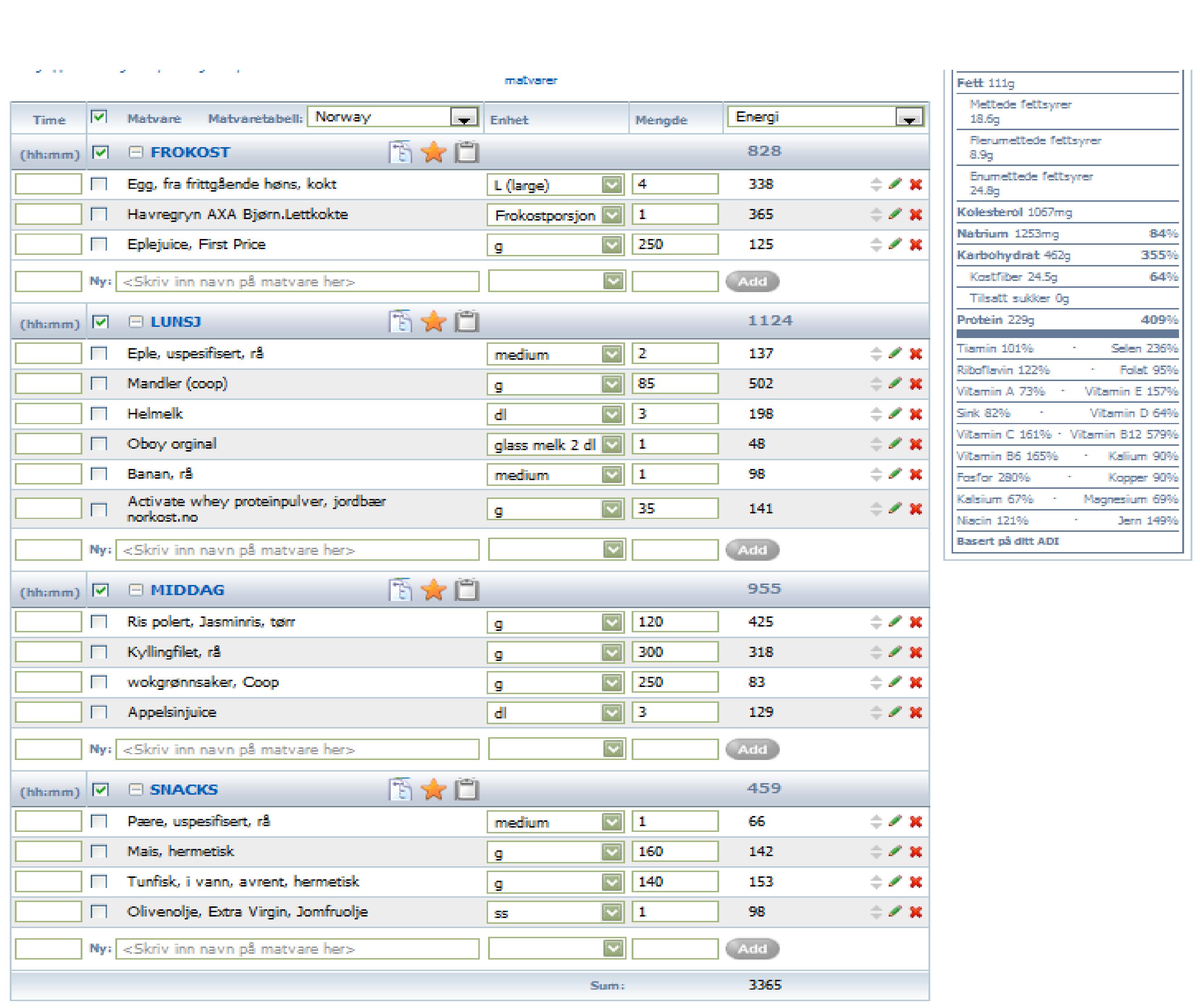The height and width of the screenshot is (1008, 1196).
Task: Uncheck the LUNSJ meal checkbox
Action: click(x=100, y=322)
